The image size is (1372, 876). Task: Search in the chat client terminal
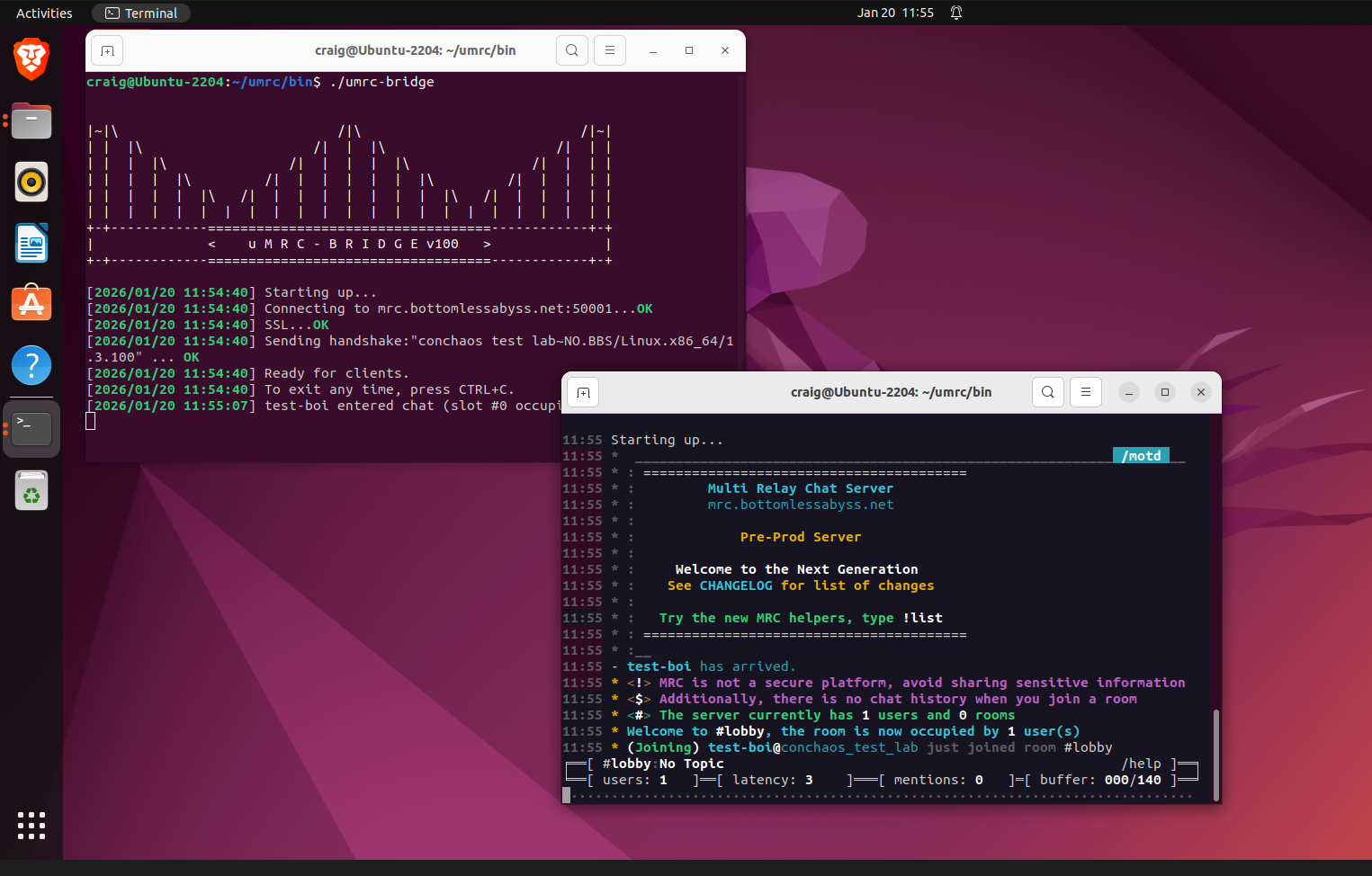tap(1047, 392)
